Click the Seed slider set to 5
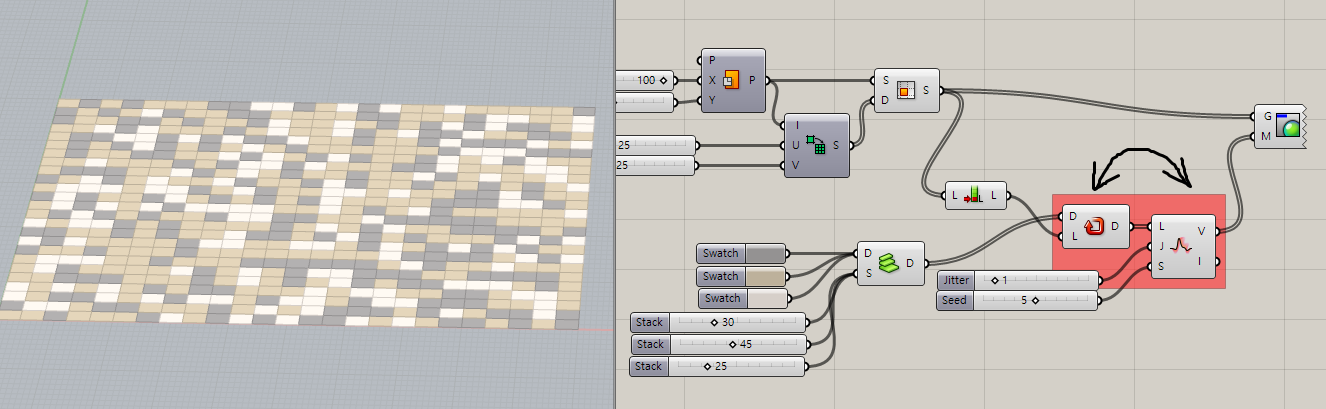This screenshot has height=409, width=1326. [1016, 299]
